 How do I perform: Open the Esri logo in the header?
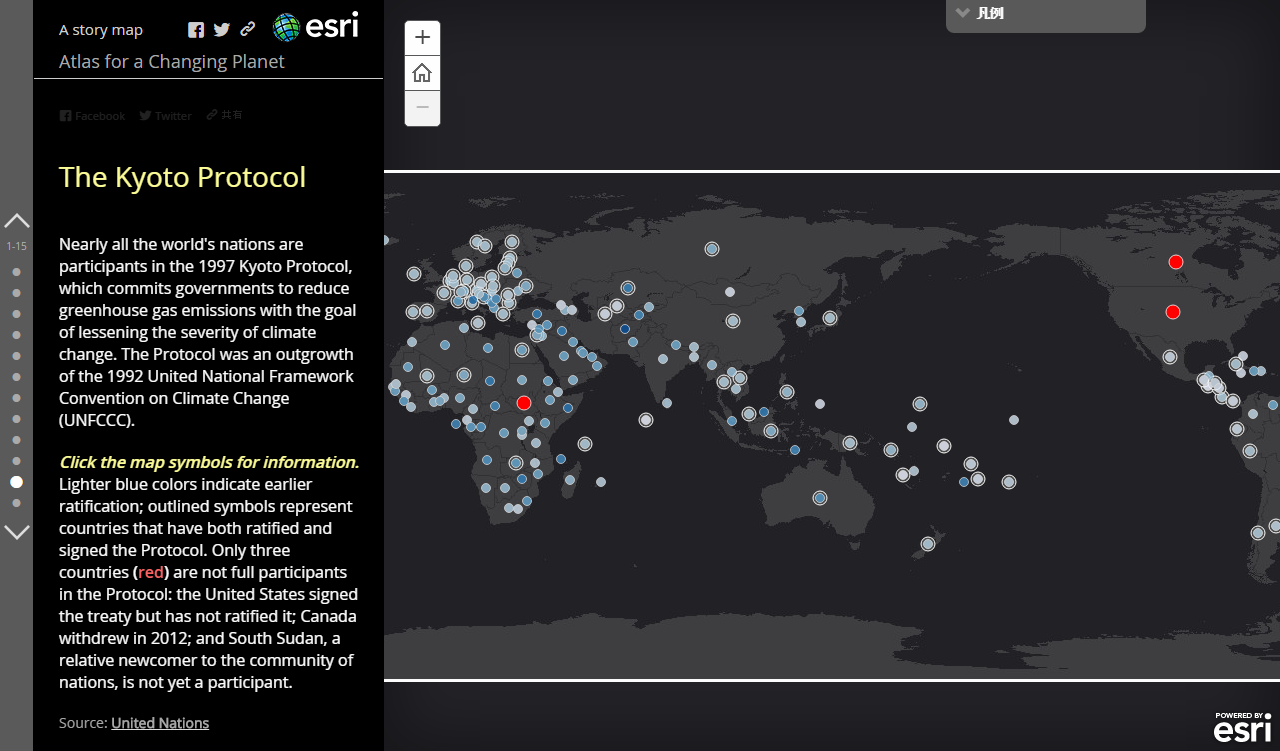click(x=316, y=27)
